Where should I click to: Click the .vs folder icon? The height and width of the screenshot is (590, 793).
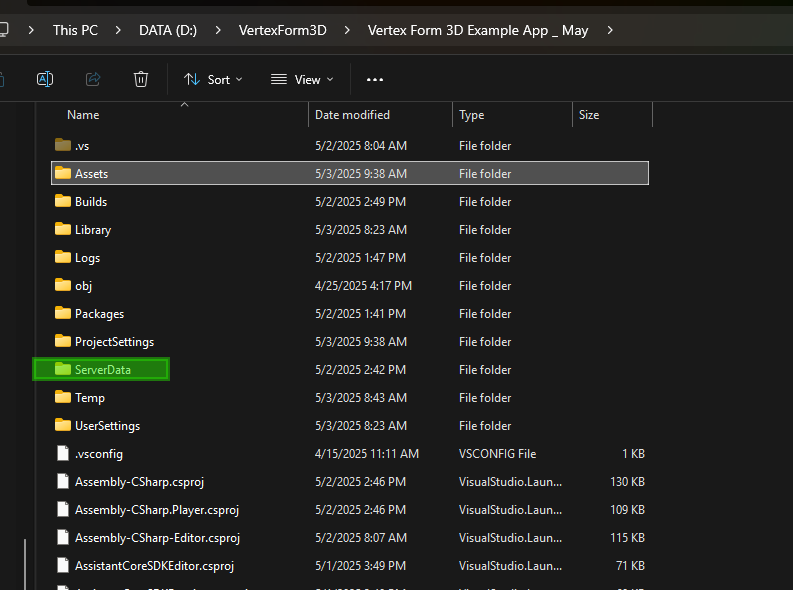[63, 145]
